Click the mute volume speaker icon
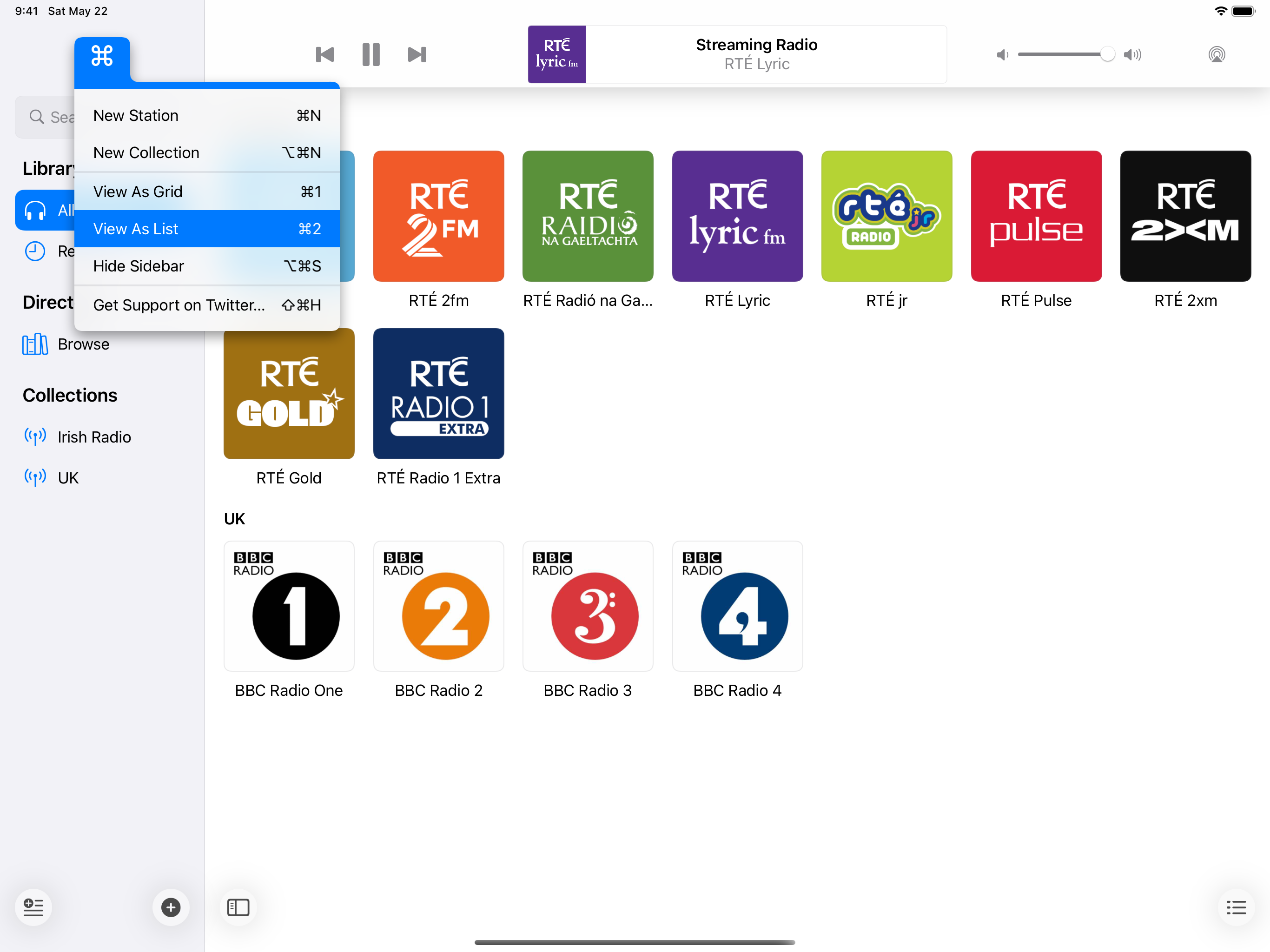This screenshot has height=952, width=1270. (1002, 54)
